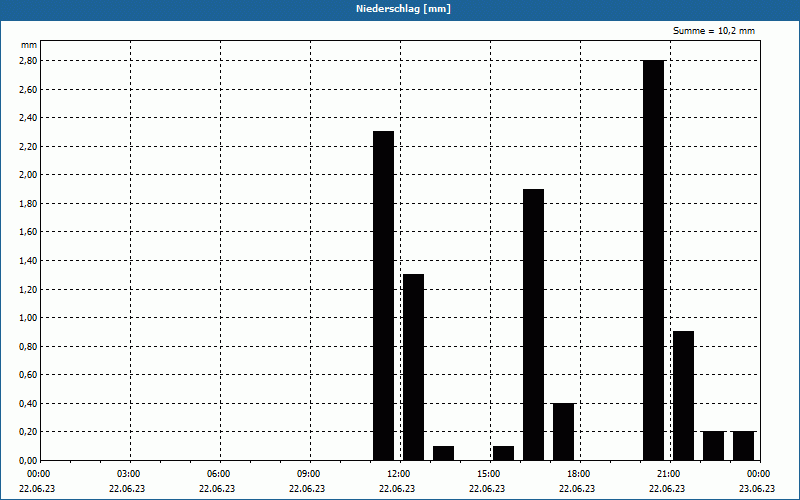Select the 1,90 mm bar after 15:00
Viewport: 800px width, 500px height.
pyautogui.click(x=534, y=324)
